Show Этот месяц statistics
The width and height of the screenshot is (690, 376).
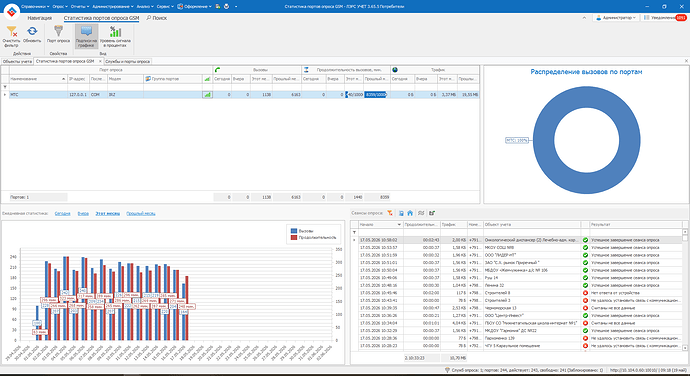click(x=108, y=214)
